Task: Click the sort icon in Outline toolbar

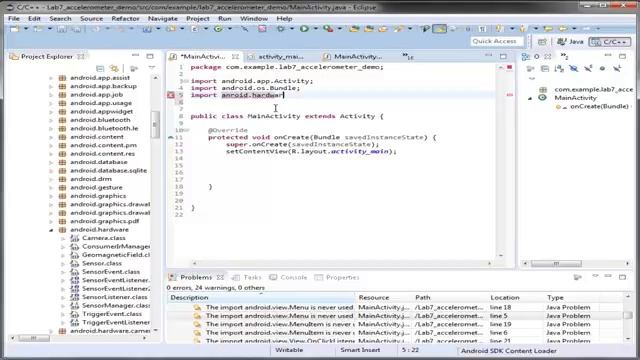Action: click(559, 69)
